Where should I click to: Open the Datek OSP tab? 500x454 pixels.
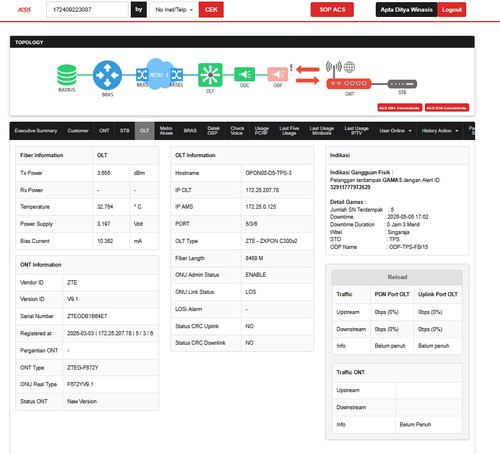click(213, 131)
